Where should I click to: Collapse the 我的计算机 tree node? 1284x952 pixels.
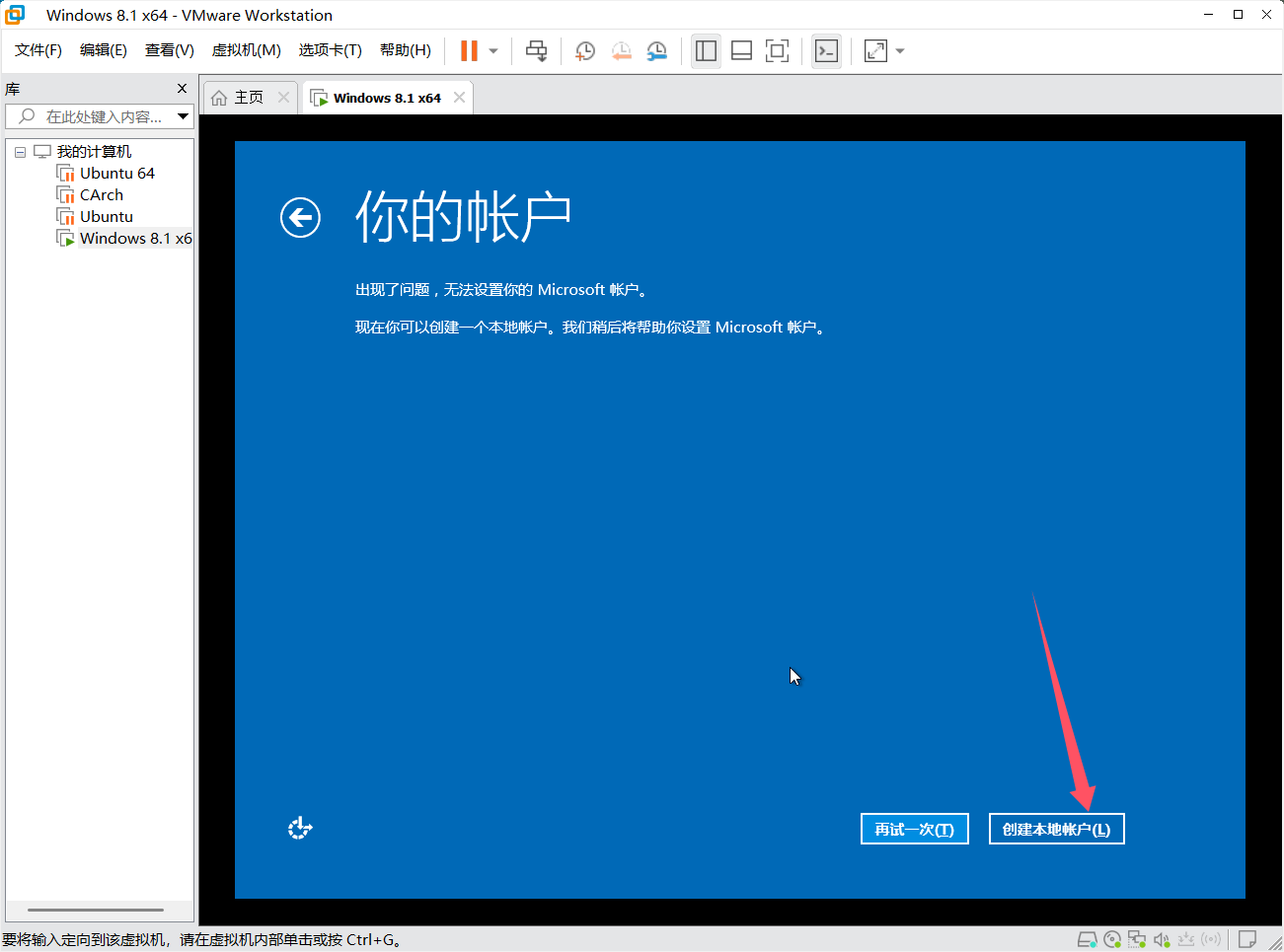pyautogui.click(x=20, y=152)
